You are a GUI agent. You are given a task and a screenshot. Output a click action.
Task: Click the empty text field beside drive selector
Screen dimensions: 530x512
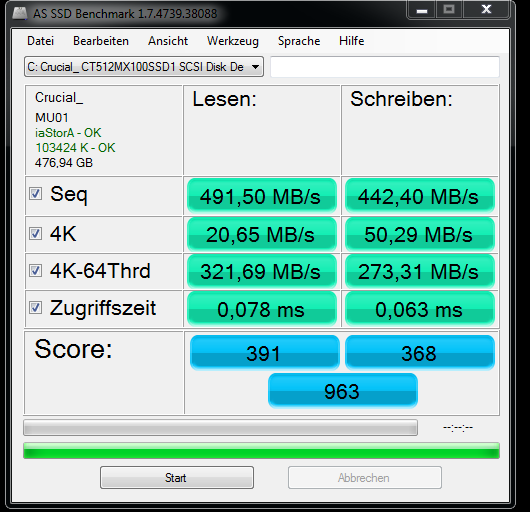point(385,67)
